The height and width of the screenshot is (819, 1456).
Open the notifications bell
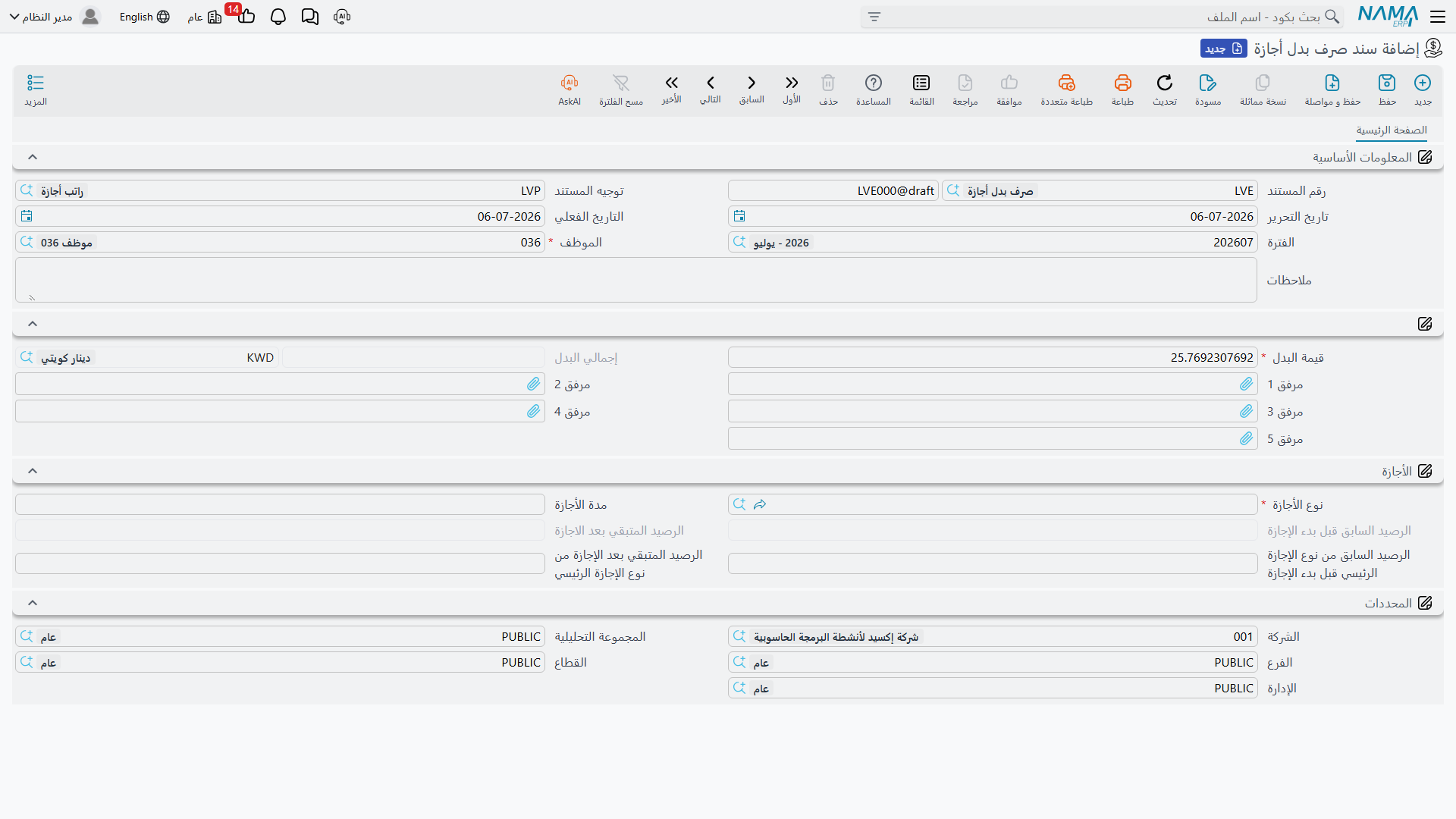[278, 17]
